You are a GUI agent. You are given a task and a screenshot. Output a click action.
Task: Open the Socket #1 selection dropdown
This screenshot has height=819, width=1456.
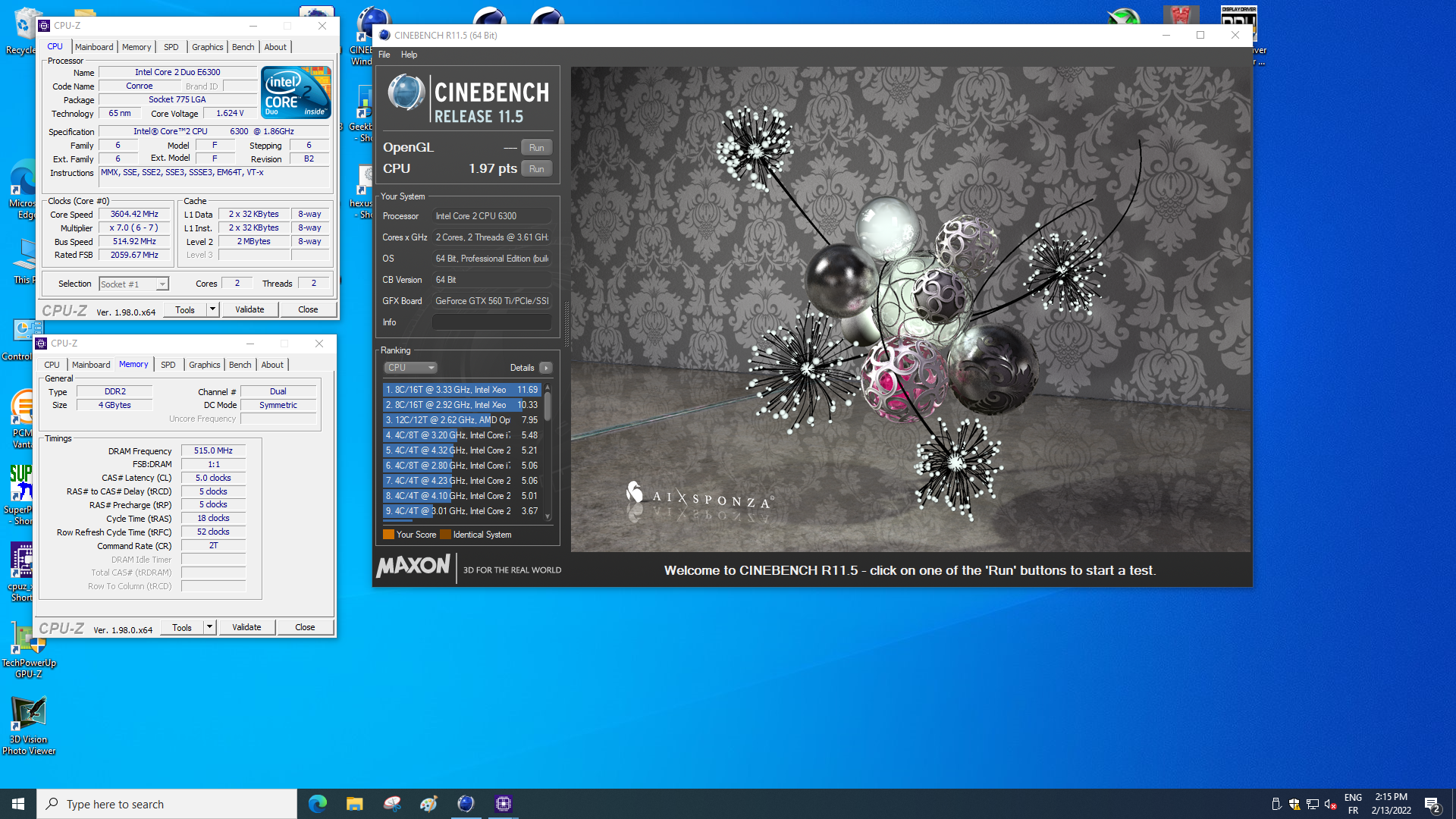coord(133,284)
